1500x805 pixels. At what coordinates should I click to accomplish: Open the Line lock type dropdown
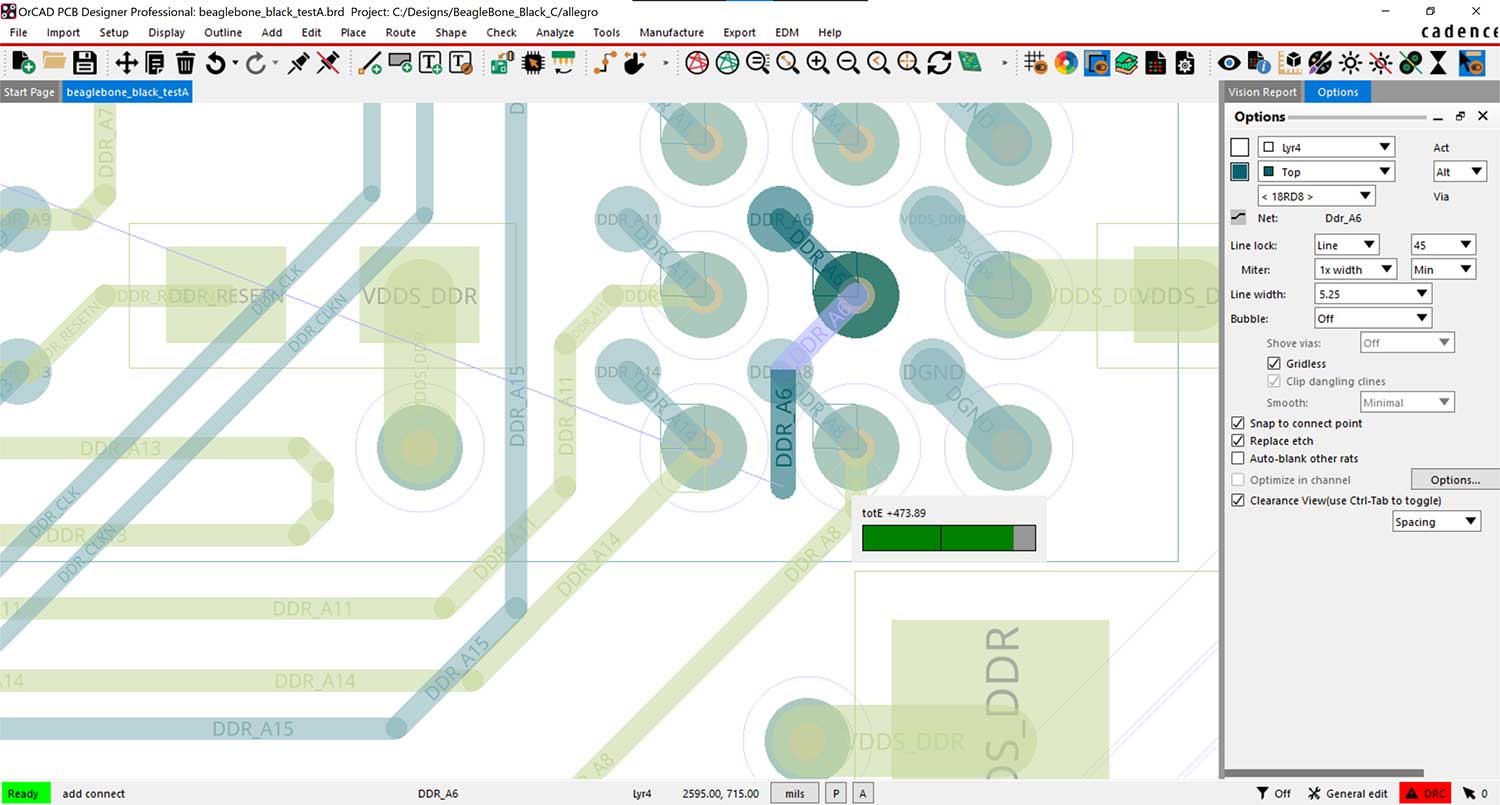pos(1347,245)
